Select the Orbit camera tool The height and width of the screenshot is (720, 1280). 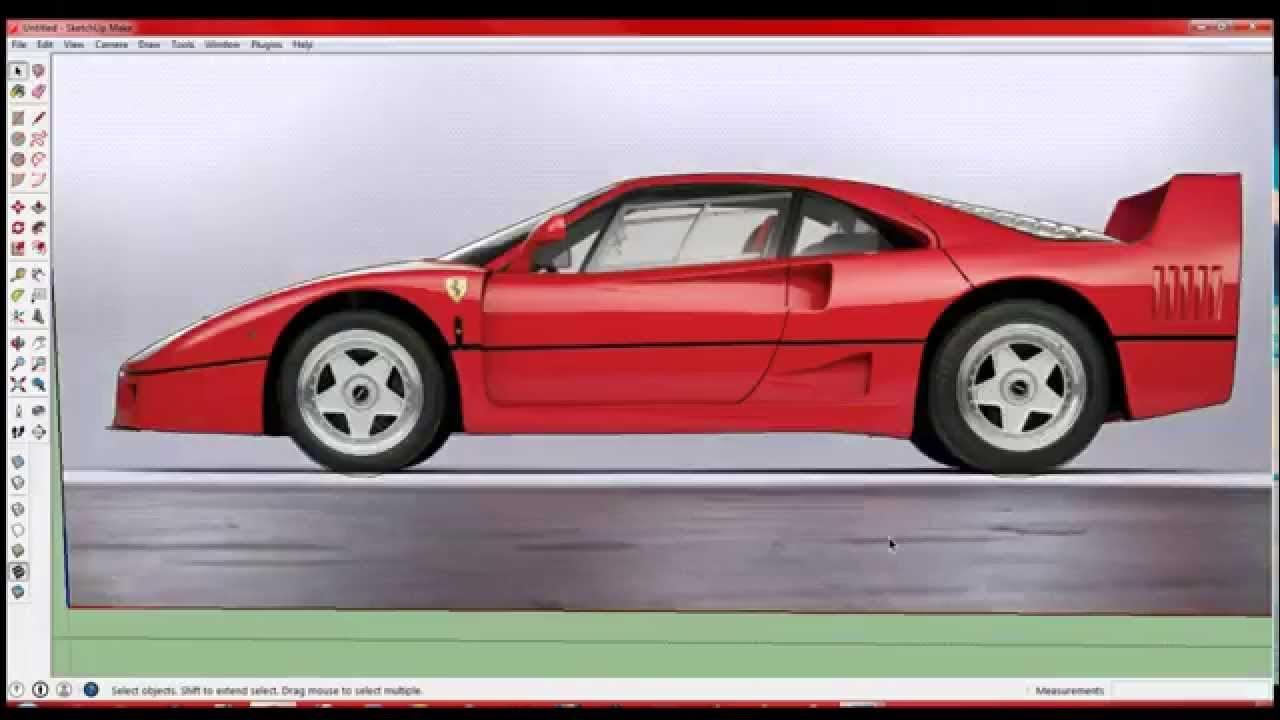tap(17, 343)
